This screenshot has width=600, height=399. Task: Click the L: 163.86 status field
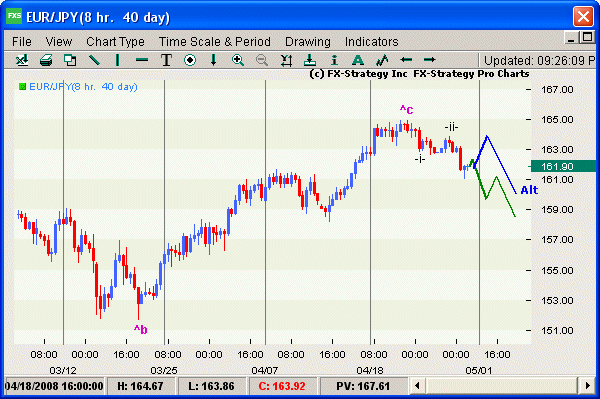tap(211, 386)
